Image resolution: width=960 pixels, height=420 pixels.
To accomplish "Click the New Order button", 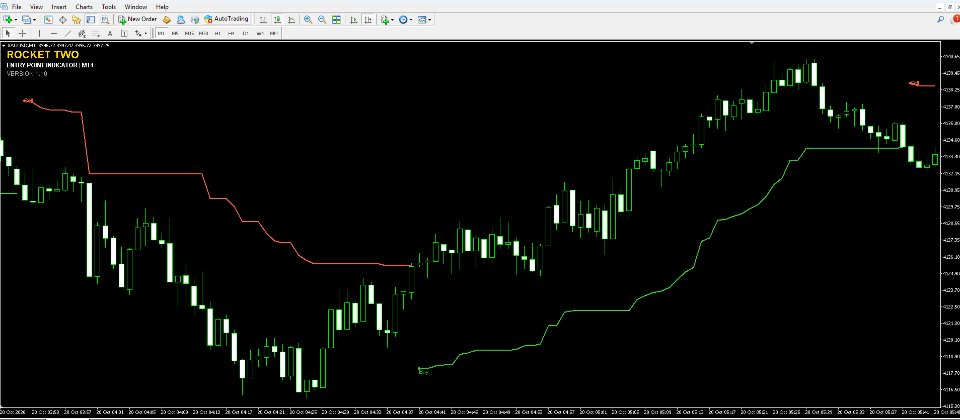I will [138, 20].
